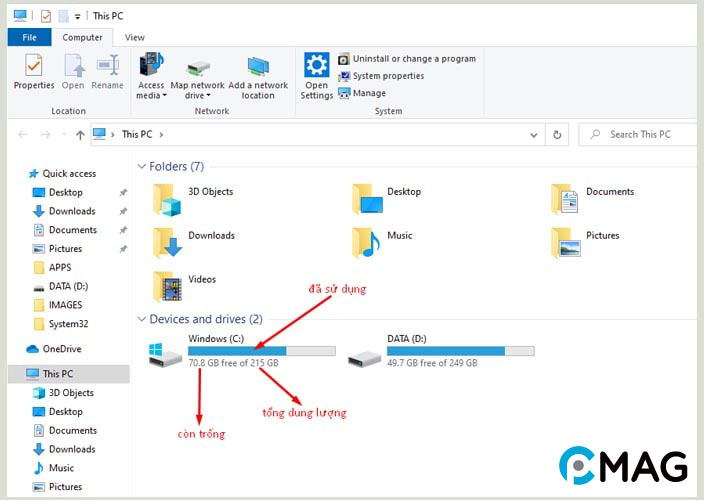The width and height of the screenshot is (704, 500).
Task: Click the Search This PC field
Action: click(638, 134)
